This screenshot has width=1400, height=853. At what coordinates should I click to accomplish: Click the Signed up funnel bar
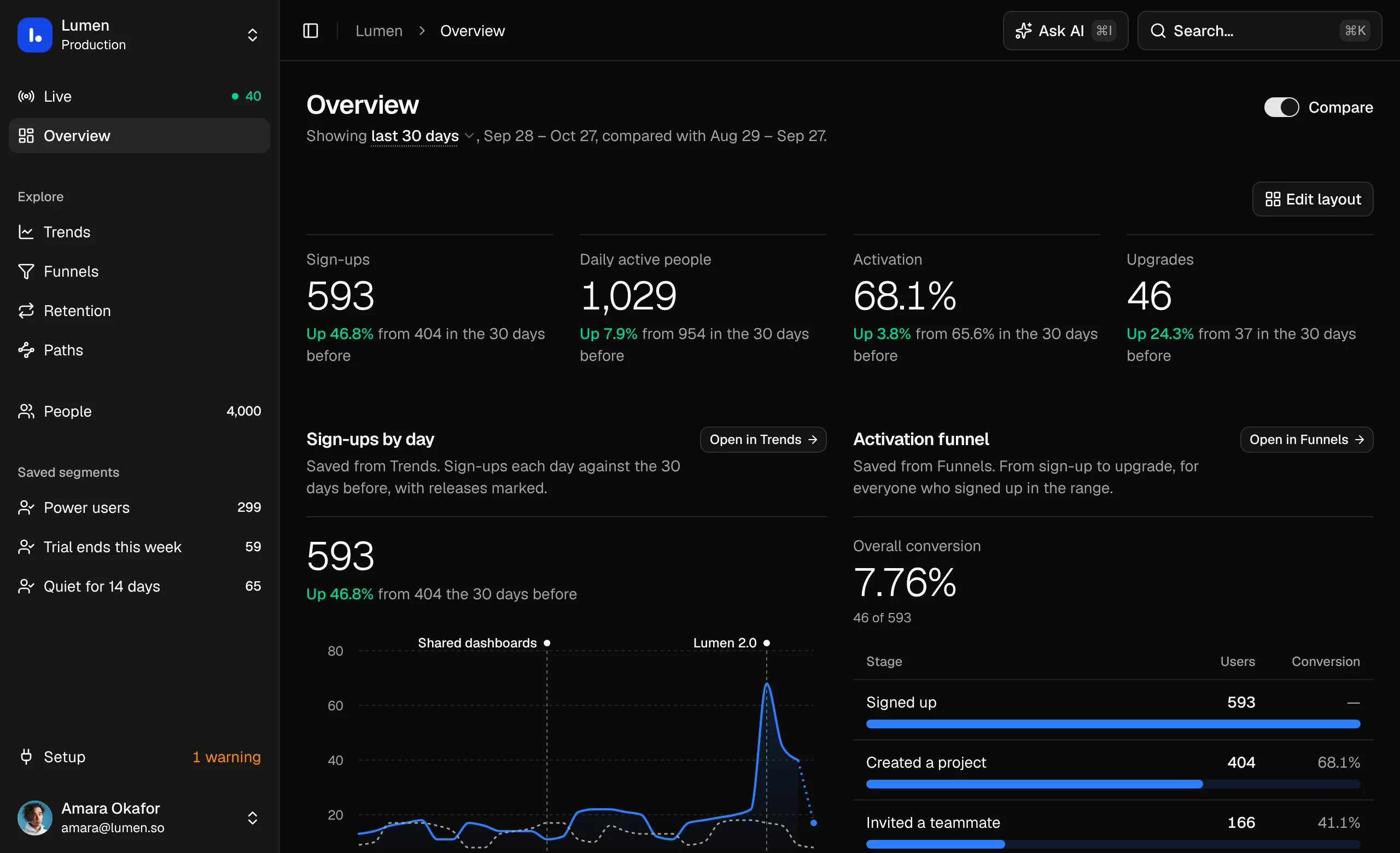click(x=1113, y=724)
